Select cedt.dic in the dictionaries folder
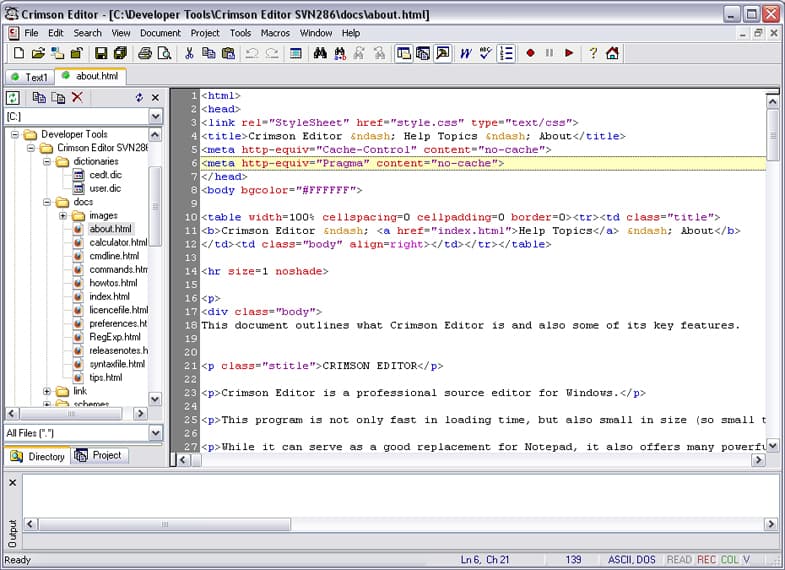 105,175
